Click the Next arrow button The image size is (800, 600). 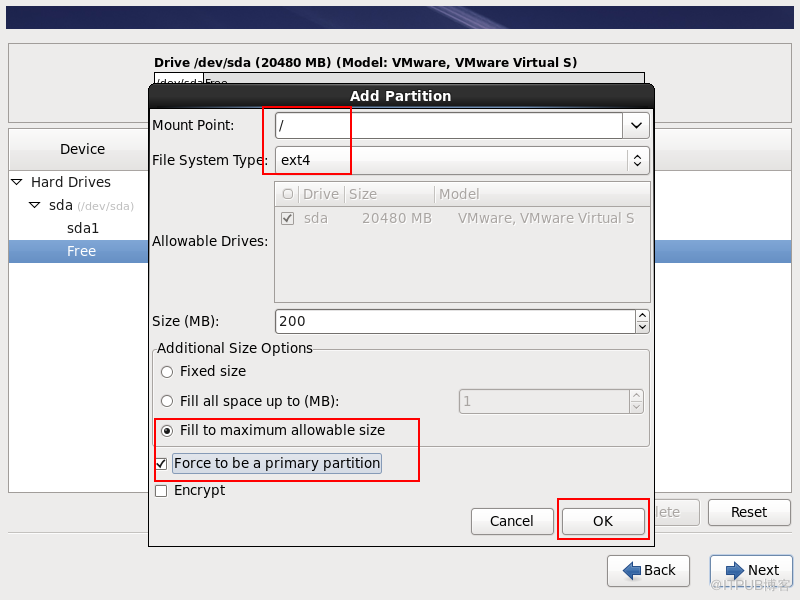pyautogui.click(x=751, y=570)
